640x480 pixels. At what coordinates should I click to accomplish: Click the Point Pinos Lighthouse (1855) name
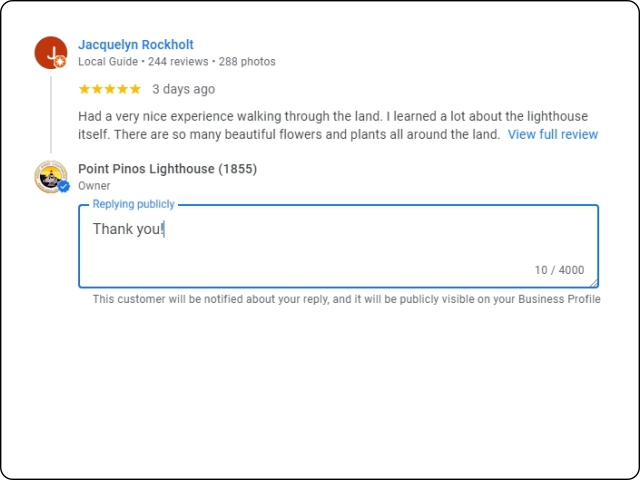167,169
